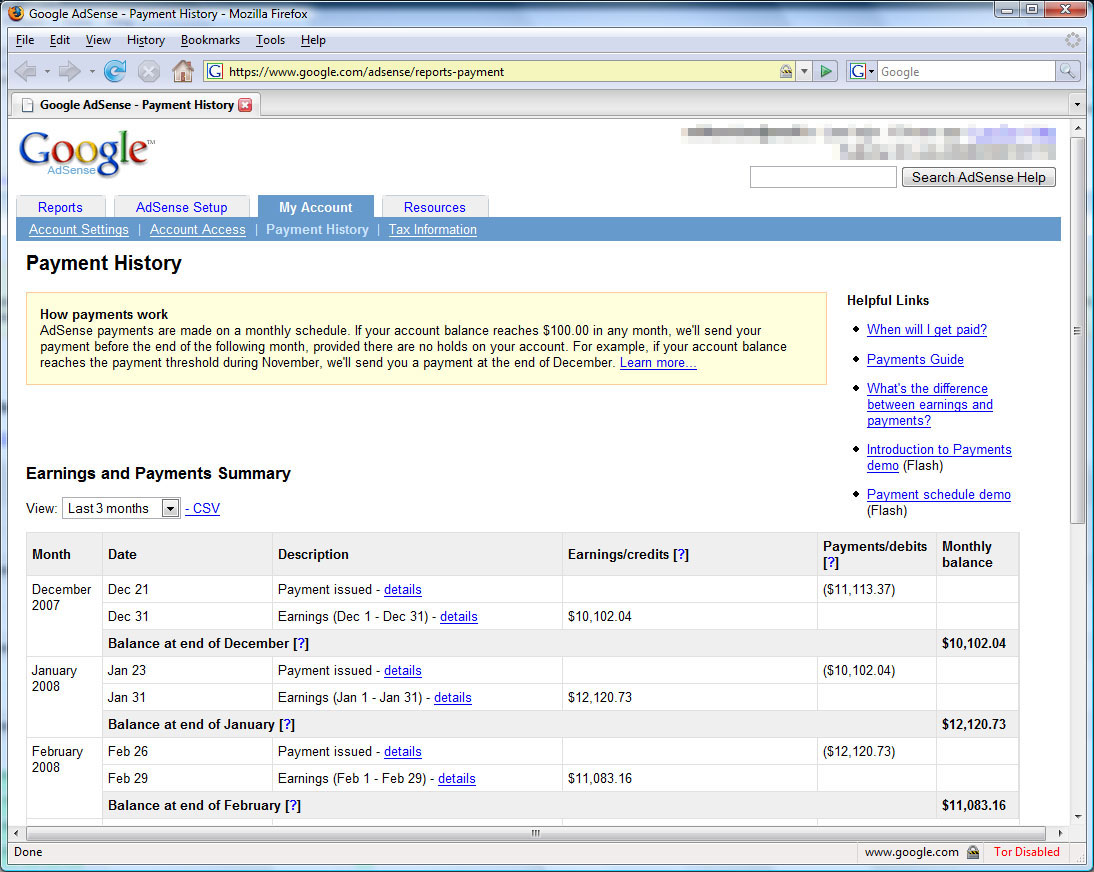The image size is (1094, 872).
Task: Open the When will I get paid link
Action: (927, 329)
